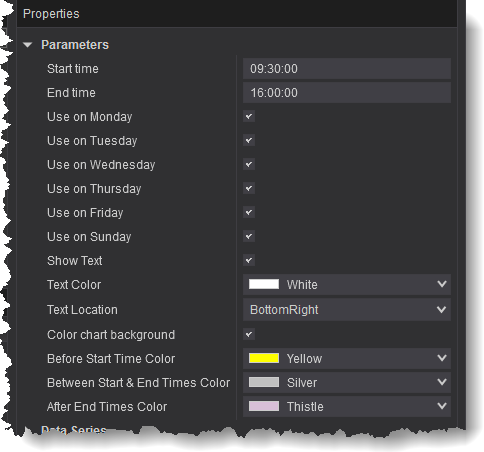This screenshot has width=484, height=452.
Task: Toggle Use on Tuesday checkbox
Action: pos(249,141)
